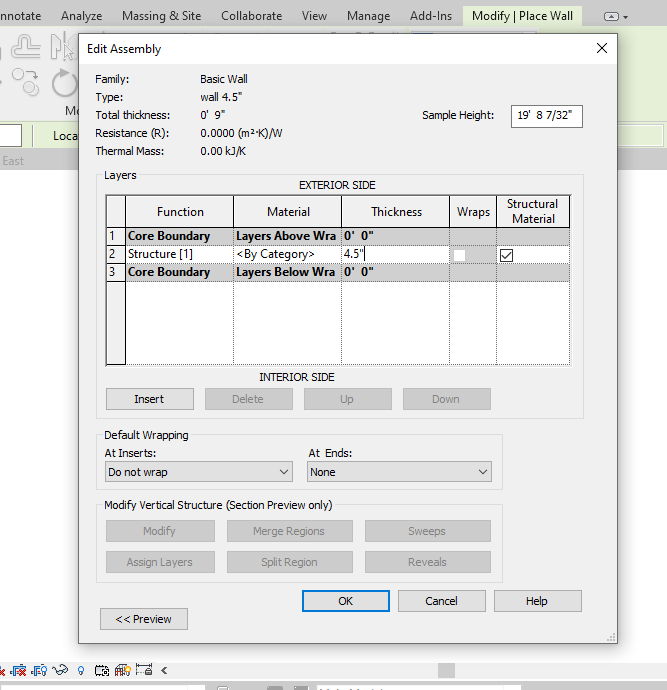Viewport: 667px width, 690px height.
Task: Close the Edit Assembly dialog
Action: 601,48
